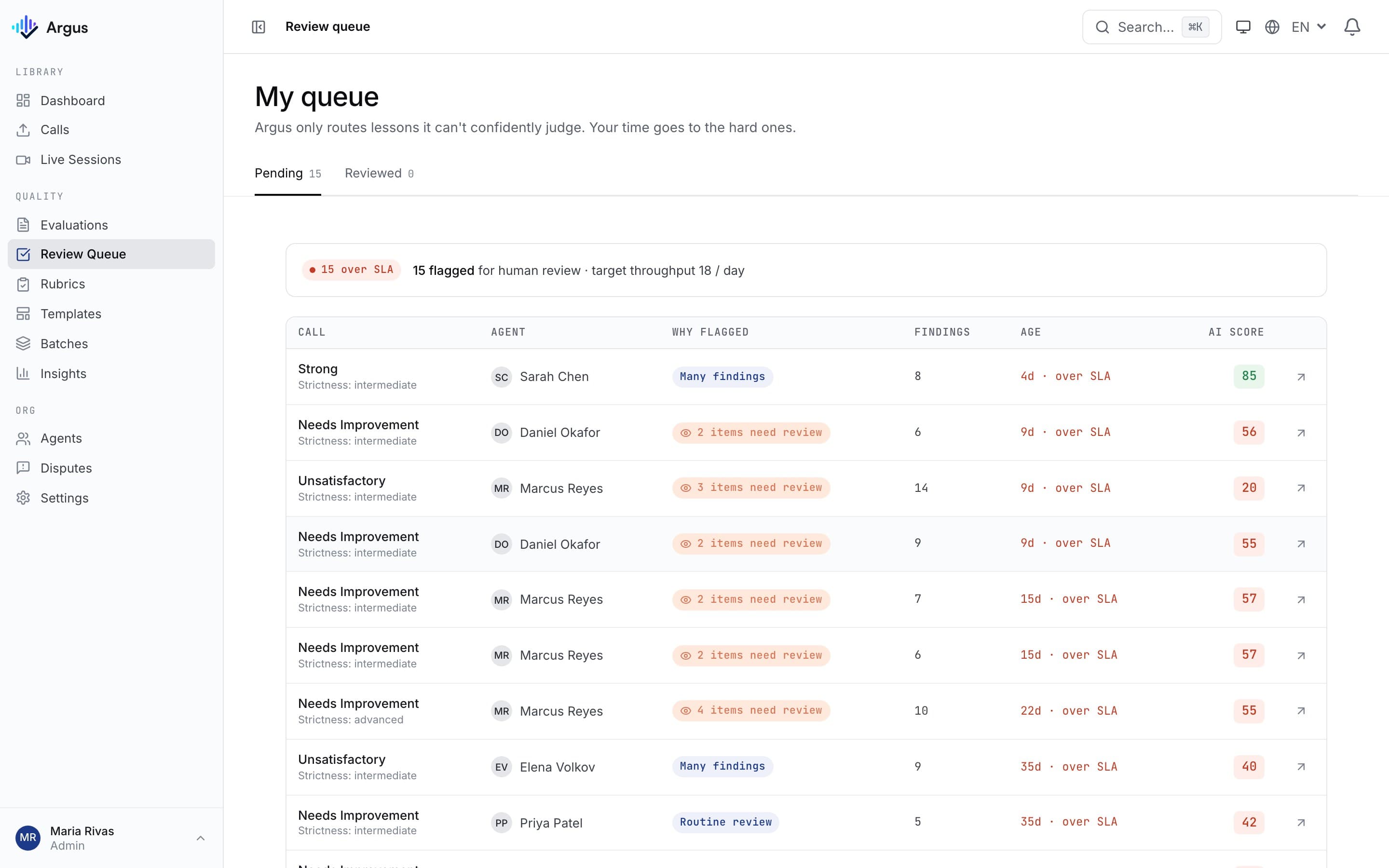The width and height of the screenshot is (1389, 868).
Task: Click findings count 10
Action: (x=921, y=711)
